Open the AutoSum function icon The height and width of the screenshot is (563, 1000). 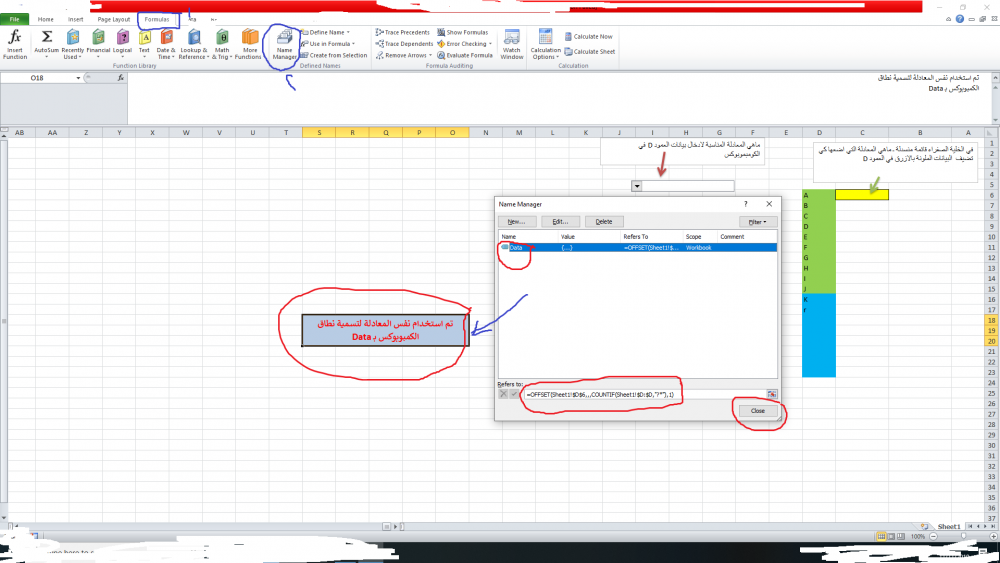pyautogui.click(x=47, y=44)
